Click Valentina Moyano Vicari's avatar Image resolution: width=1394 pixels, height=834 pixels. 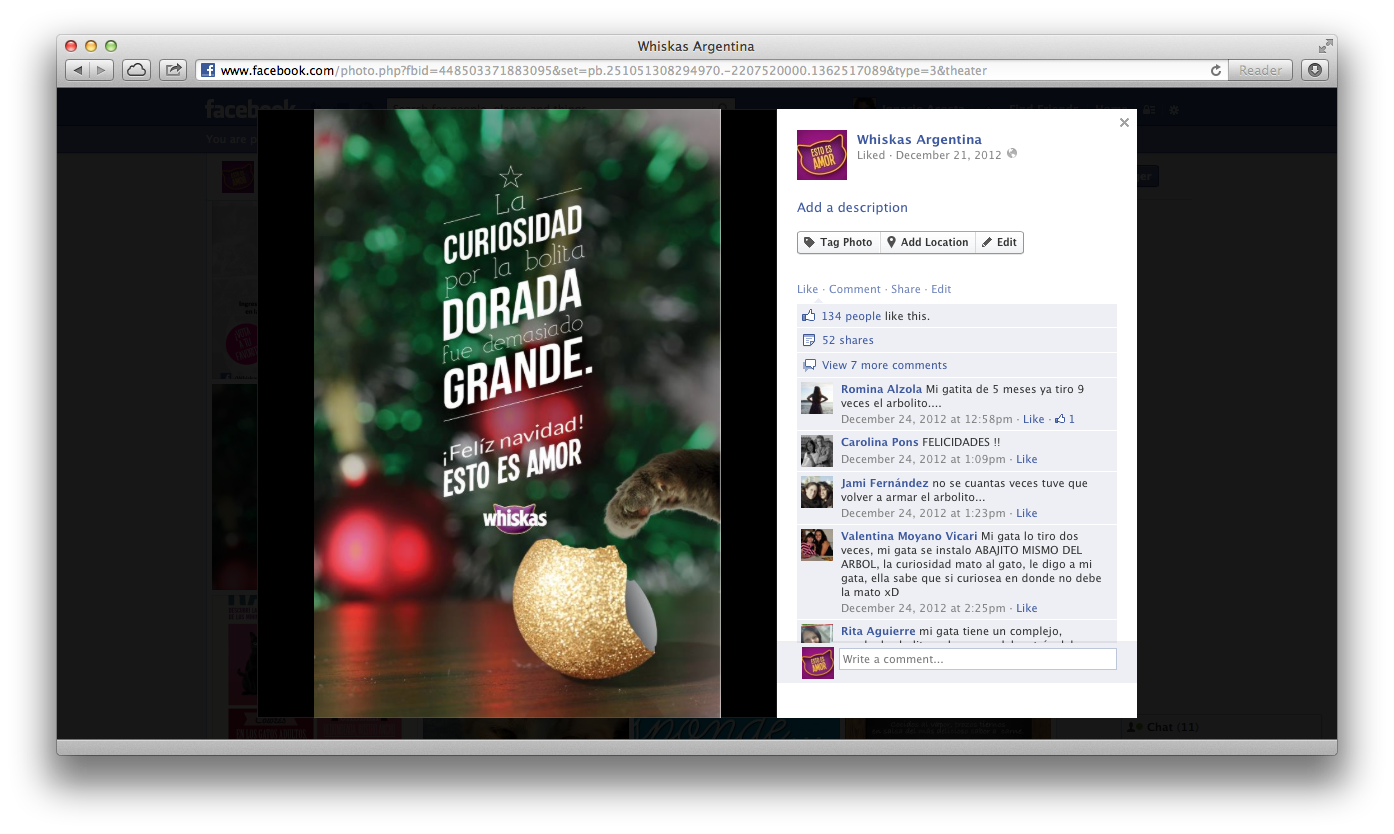pos(817,545)
